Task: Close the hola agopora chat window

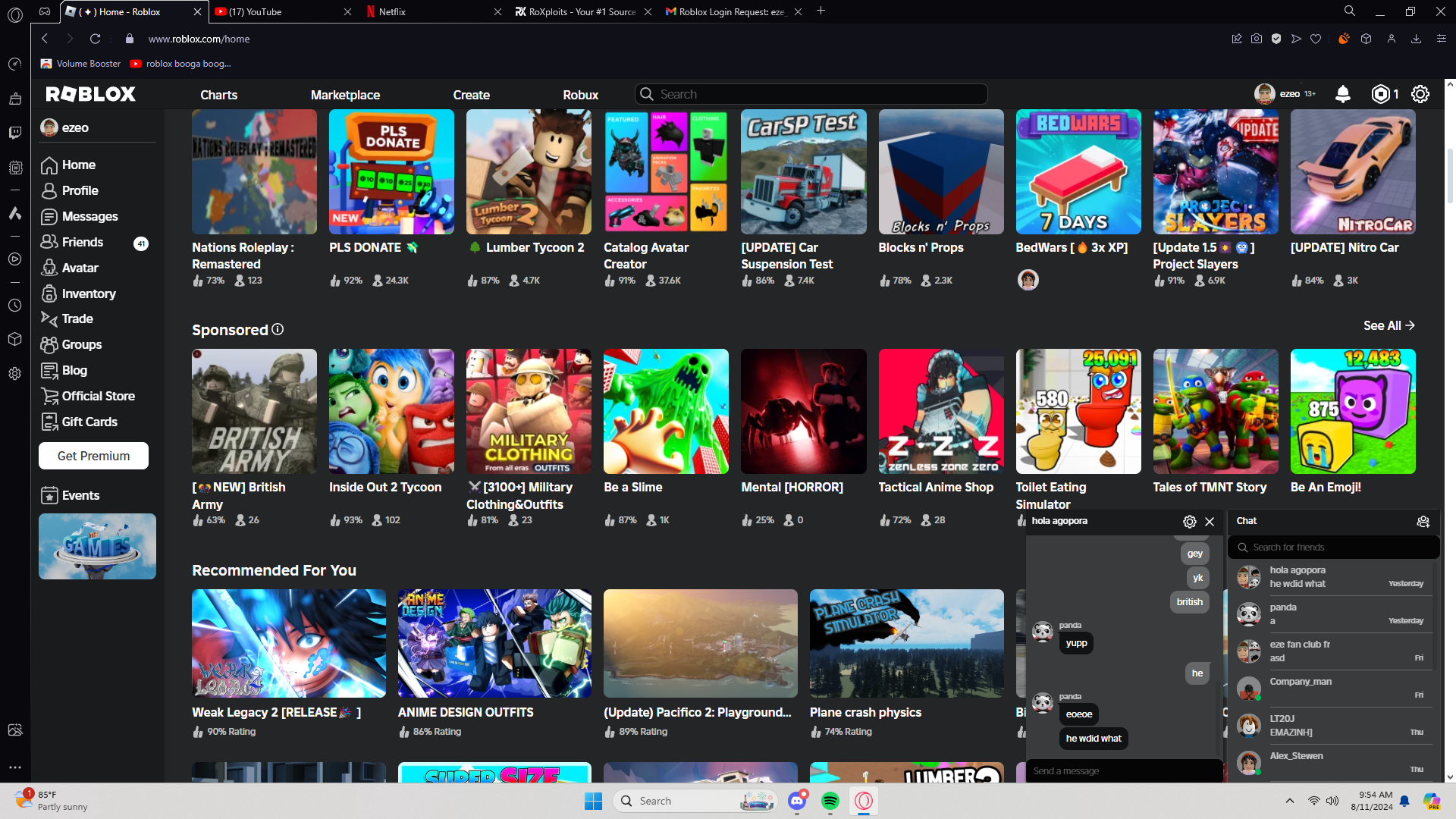Action: click(x=1210, y=522)
